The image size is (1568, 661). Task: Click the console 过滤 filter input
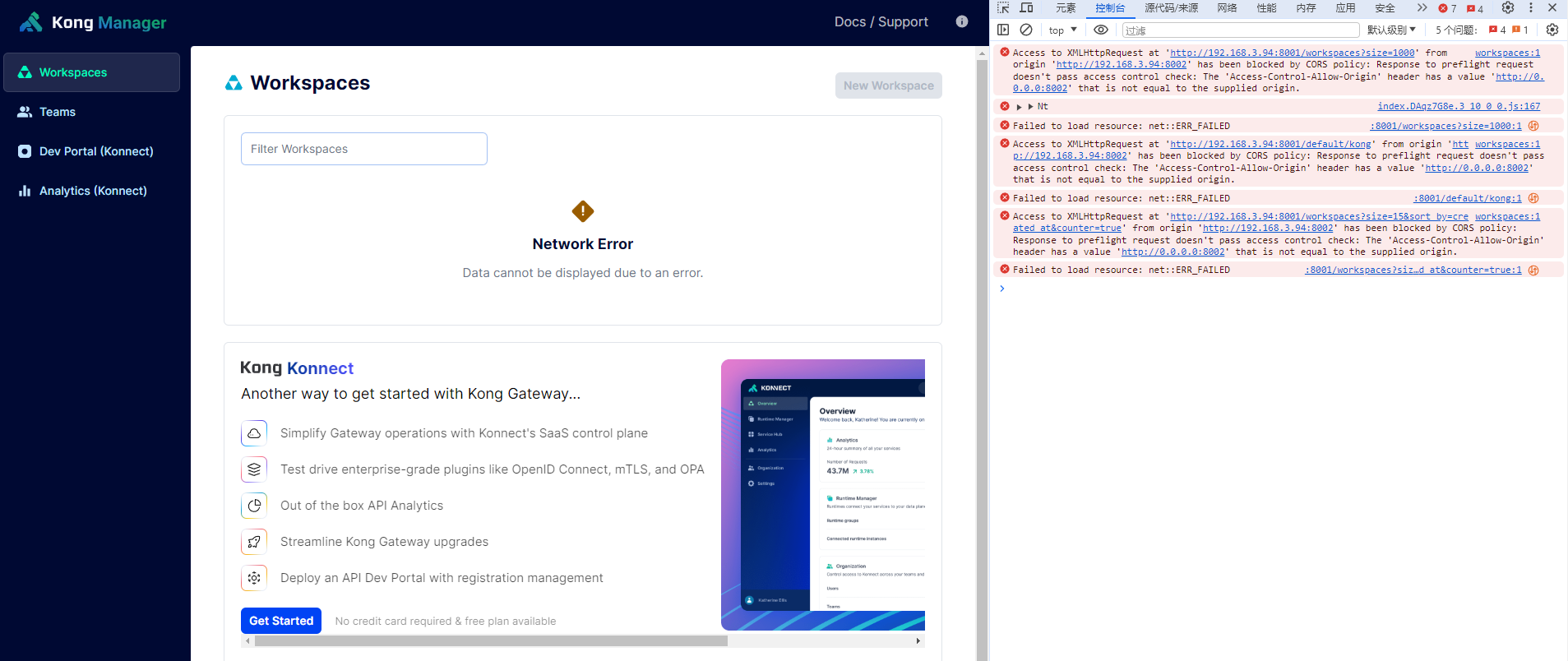(x=1241, y=30)
